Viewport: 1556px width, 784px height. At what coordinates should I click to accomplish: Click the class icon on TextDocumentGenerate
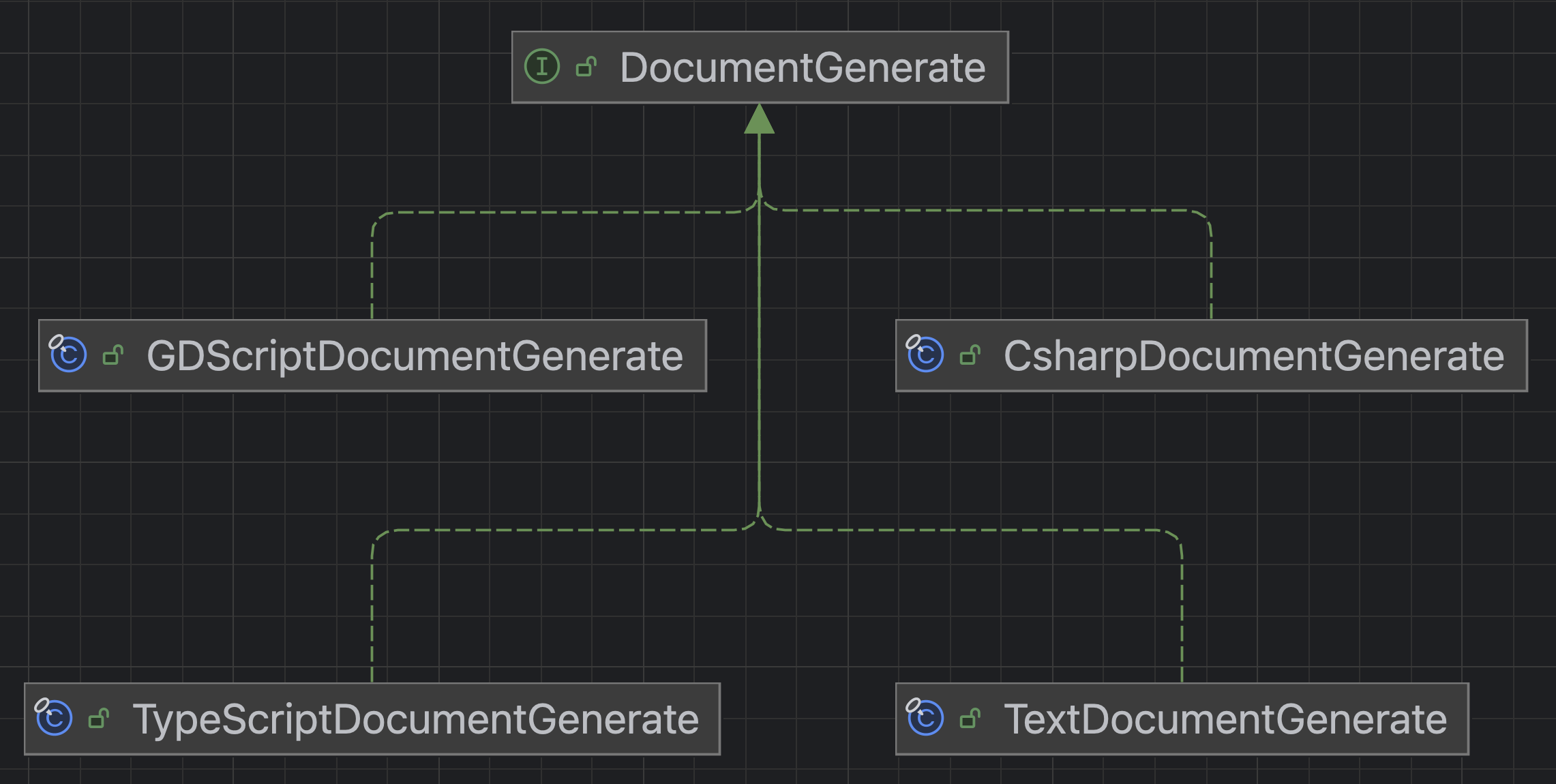point(925,717)
